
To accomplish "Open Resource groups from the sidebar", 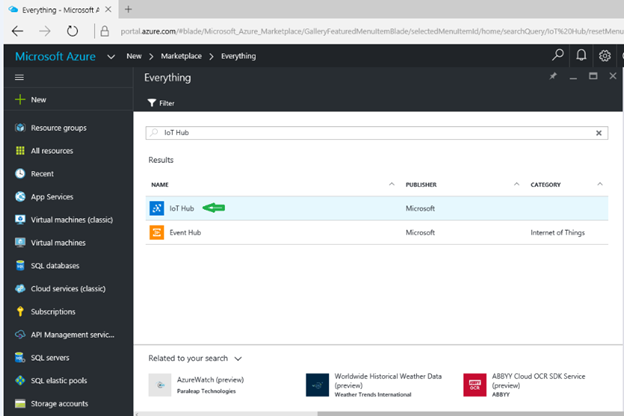I will pos(58,128).
